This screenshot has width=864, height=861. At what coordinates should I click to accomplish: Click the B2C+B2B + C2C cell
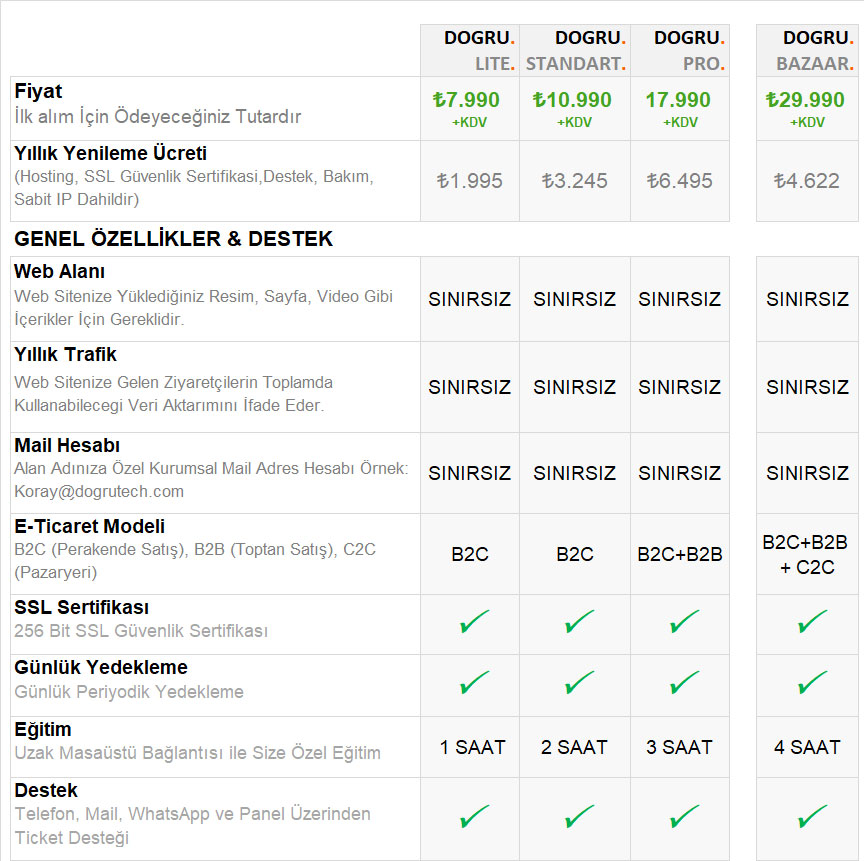click(x=805, y=554)
